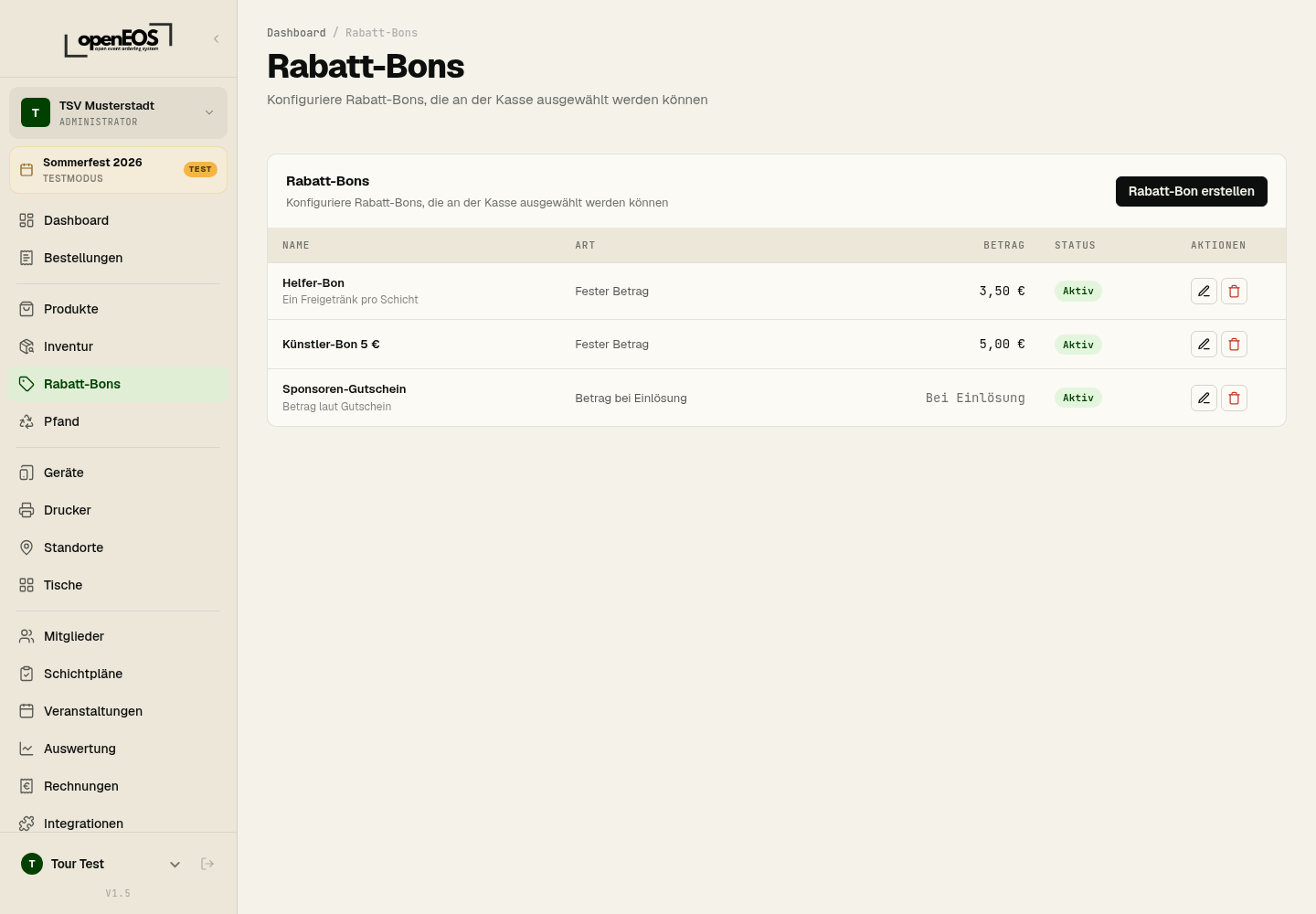The image size is (1316, 914).
Task: Click the Künstler-Bon 5 € name
Action: click(x=331, y=345)
